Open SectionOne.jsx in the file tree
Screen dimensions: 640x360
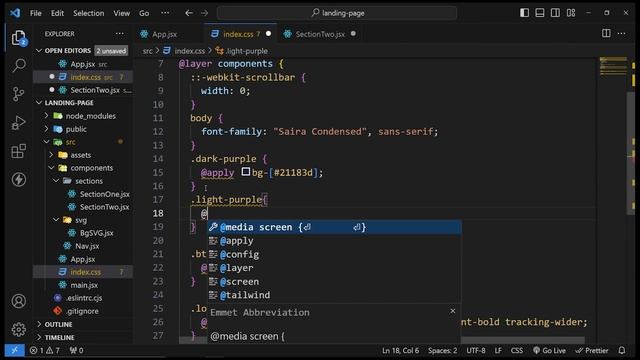pyautogui.click(x=83, y=194)
